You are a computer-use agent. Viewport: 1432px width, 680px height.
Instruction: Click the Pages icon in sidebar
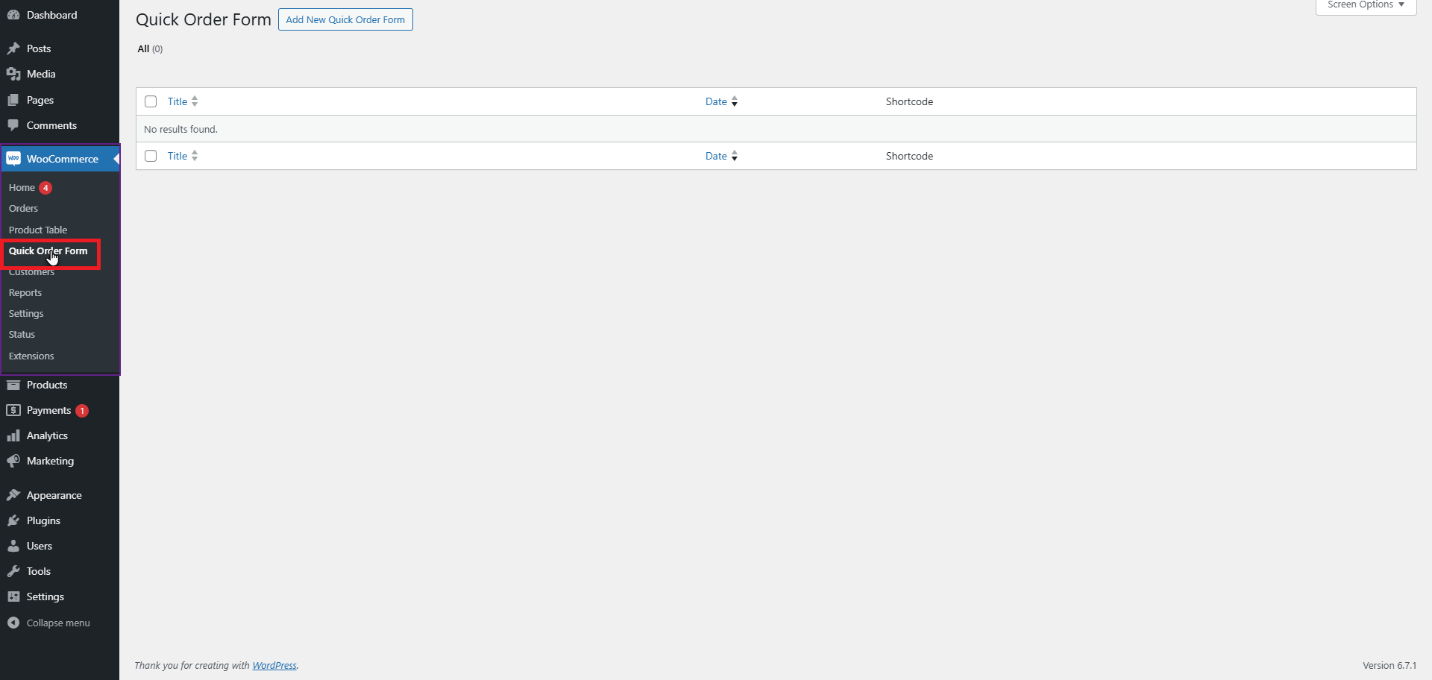pos(13,100)
